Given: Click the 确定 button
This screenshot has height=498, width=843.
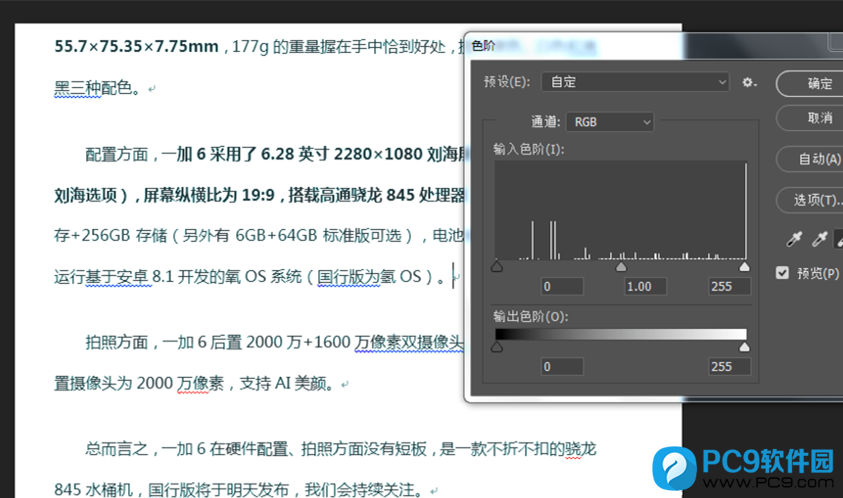Looking at the screenshot, I should pos(810,84).
